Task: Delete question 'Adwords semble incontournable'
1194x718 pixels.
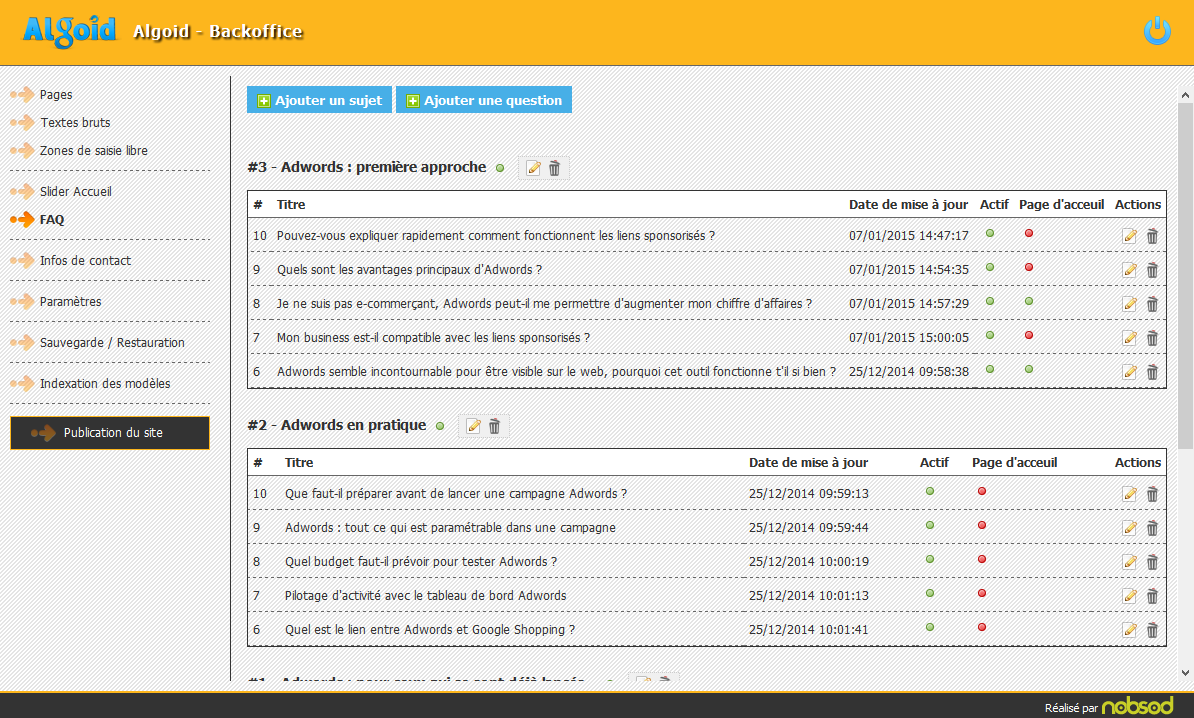Action: pyautogui.click(x=1152, y=372)
